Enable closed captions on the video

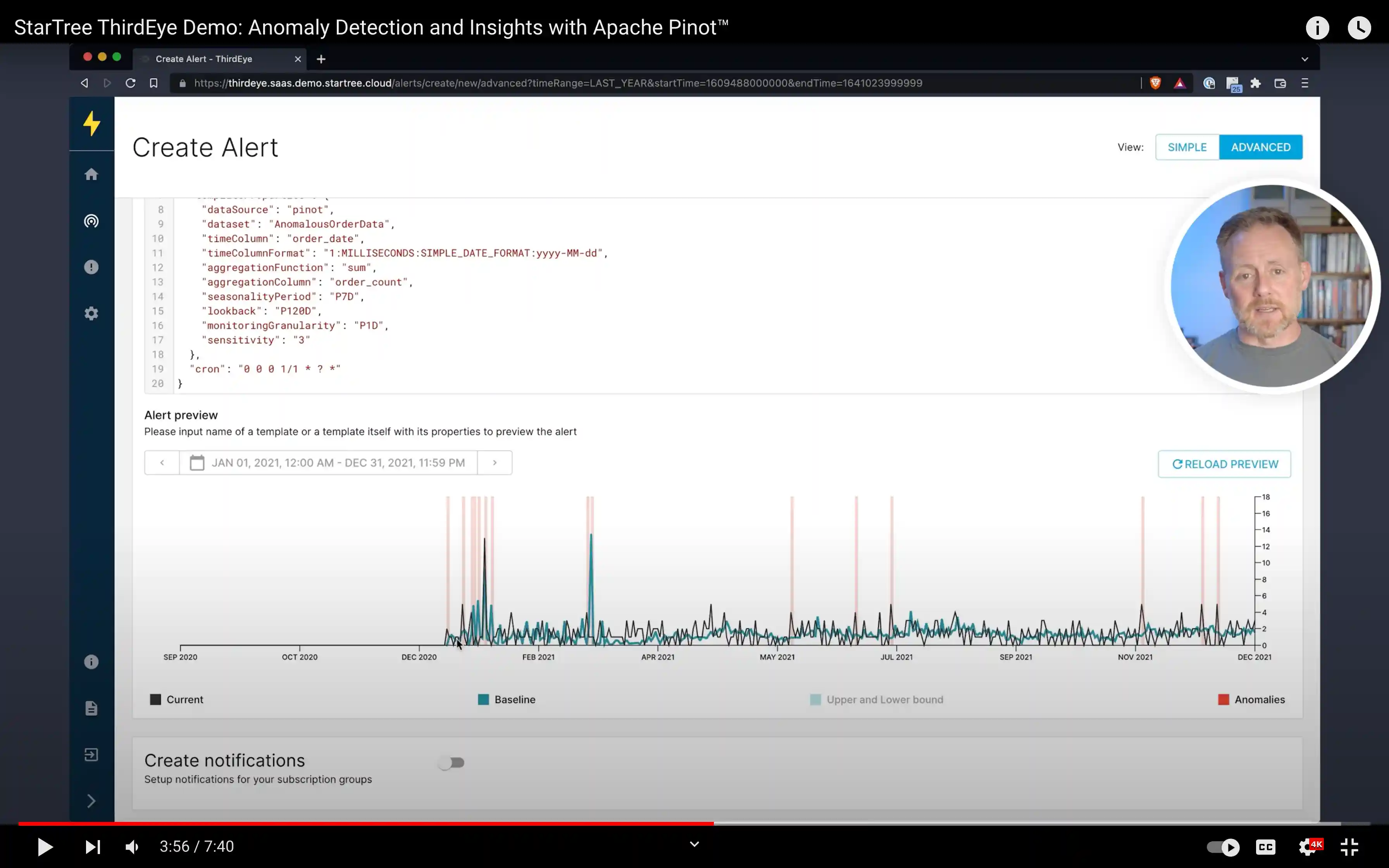tap(1266, 847)
